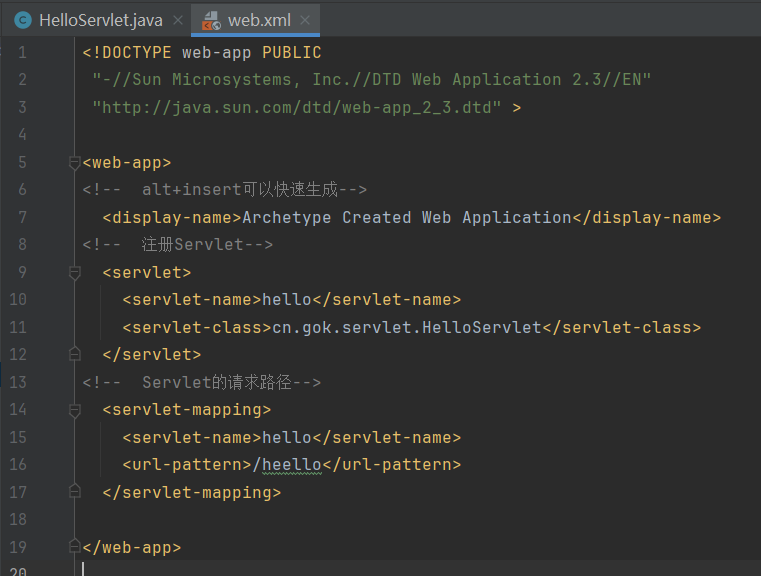Click the closing </servlet-mapping> tag
Screen dimensions: 761x576
point(192,493)
